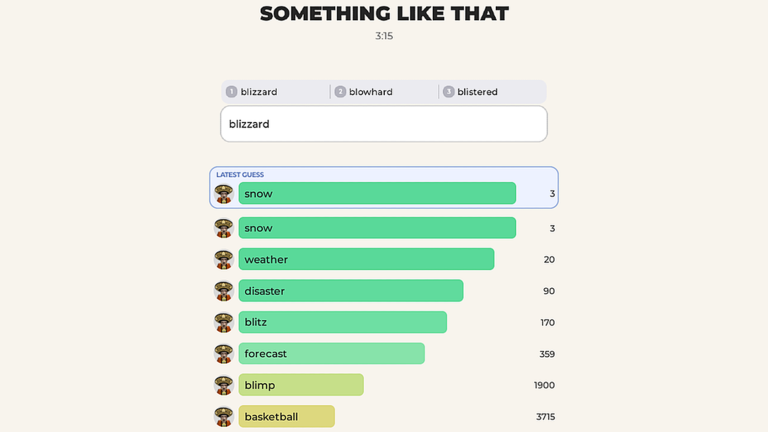Focus the guess input containing blizzard
768x432 pixels.
pyautogui.click(x=384, y=124)
